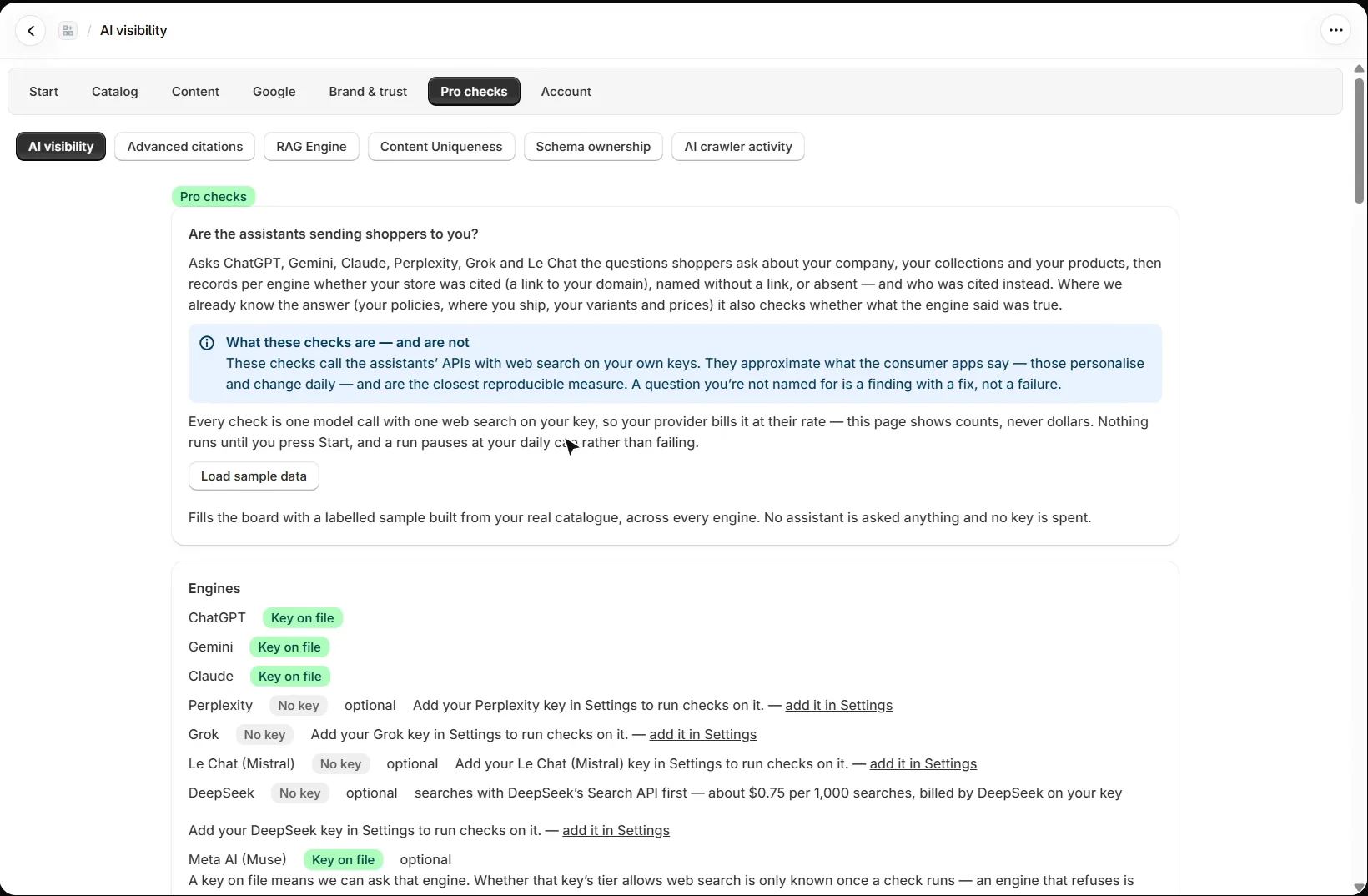Open the Catalog tab
This screenshot has width=1368, height=896.
pos(115,92)
